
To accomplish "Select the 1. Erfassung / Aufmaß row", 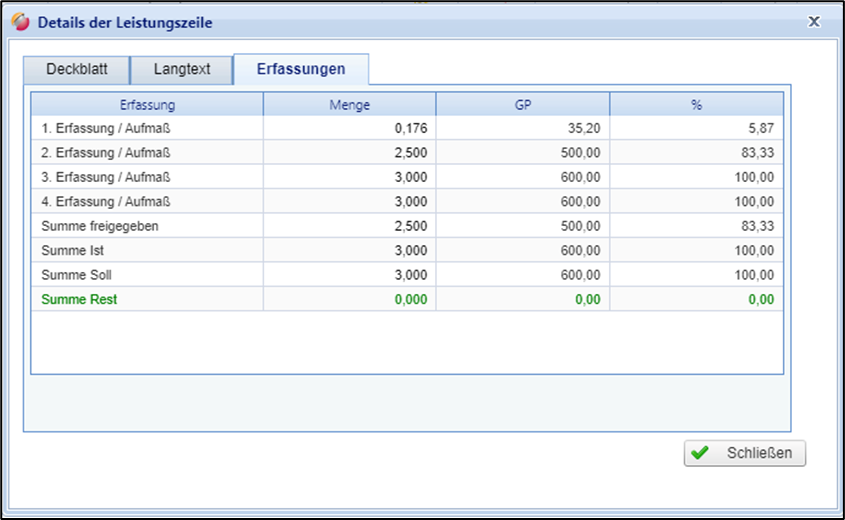I will tap(107, 128).
